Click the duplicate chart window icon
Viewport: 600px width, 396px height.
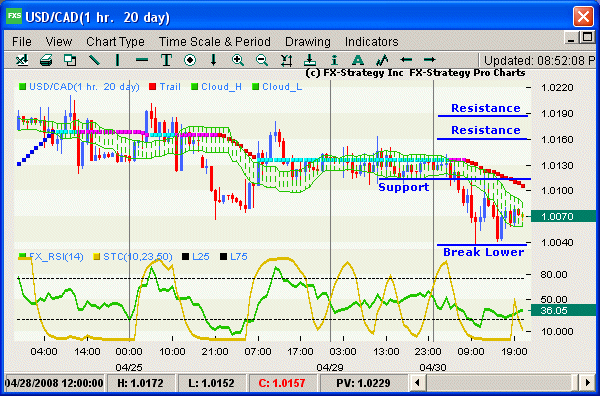(x=70, y=60)
